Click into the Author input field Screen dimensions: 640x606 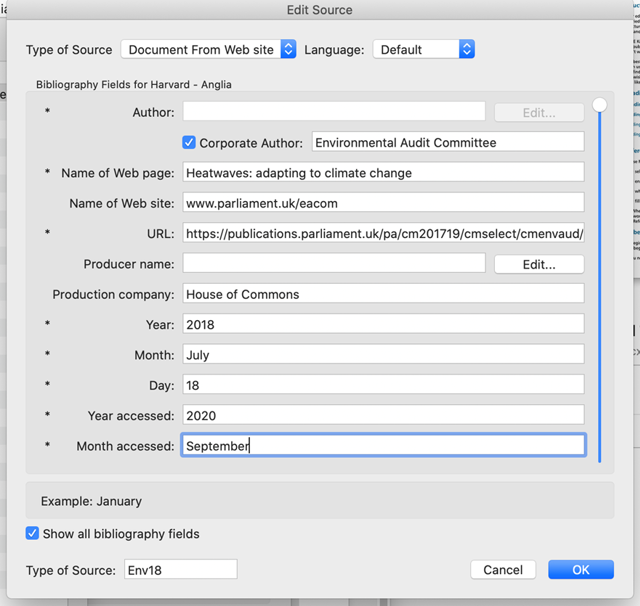click(x=334, y=111)
